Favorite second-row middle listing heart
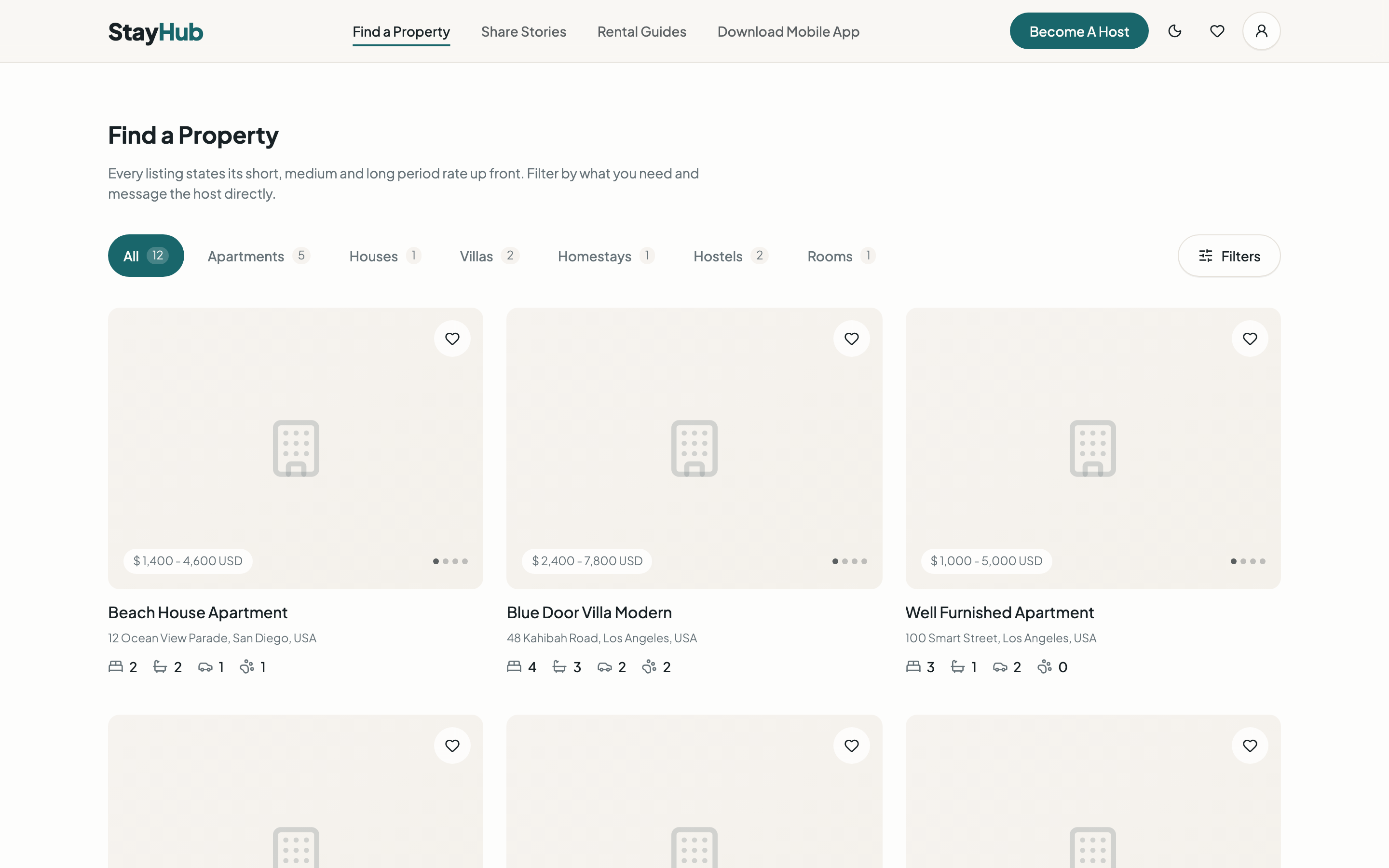The image size is (1389, 868). point(851,745)
